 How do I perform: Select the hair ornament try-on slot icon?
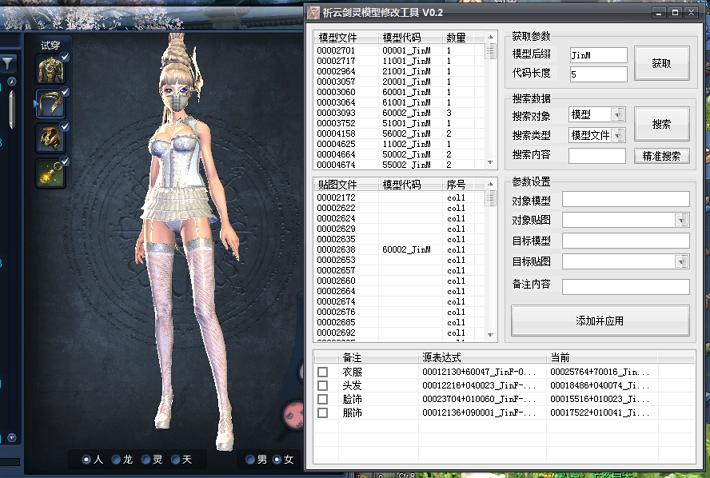pos(51,104)
